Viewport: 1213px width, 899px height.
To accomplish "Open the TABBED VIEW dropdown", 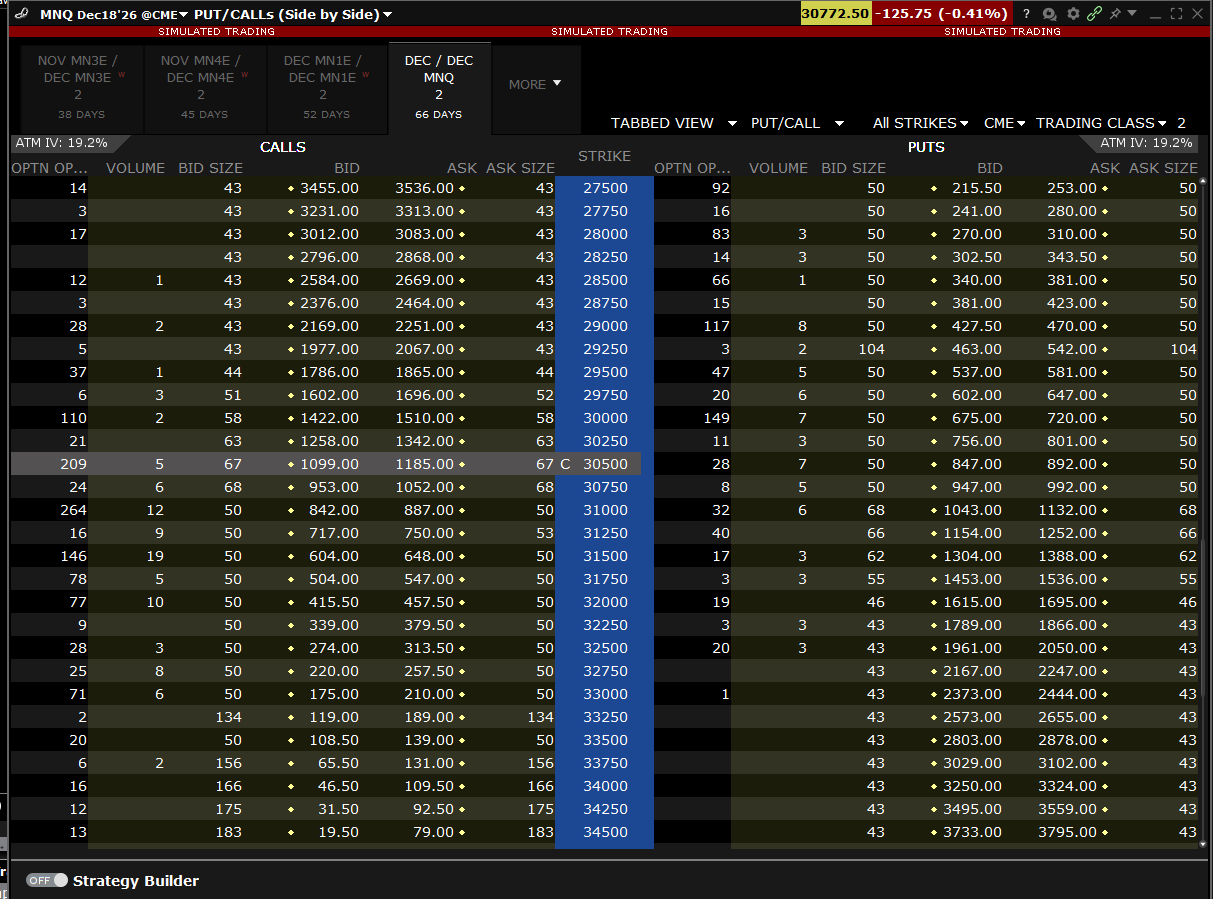I will (674, 123).
